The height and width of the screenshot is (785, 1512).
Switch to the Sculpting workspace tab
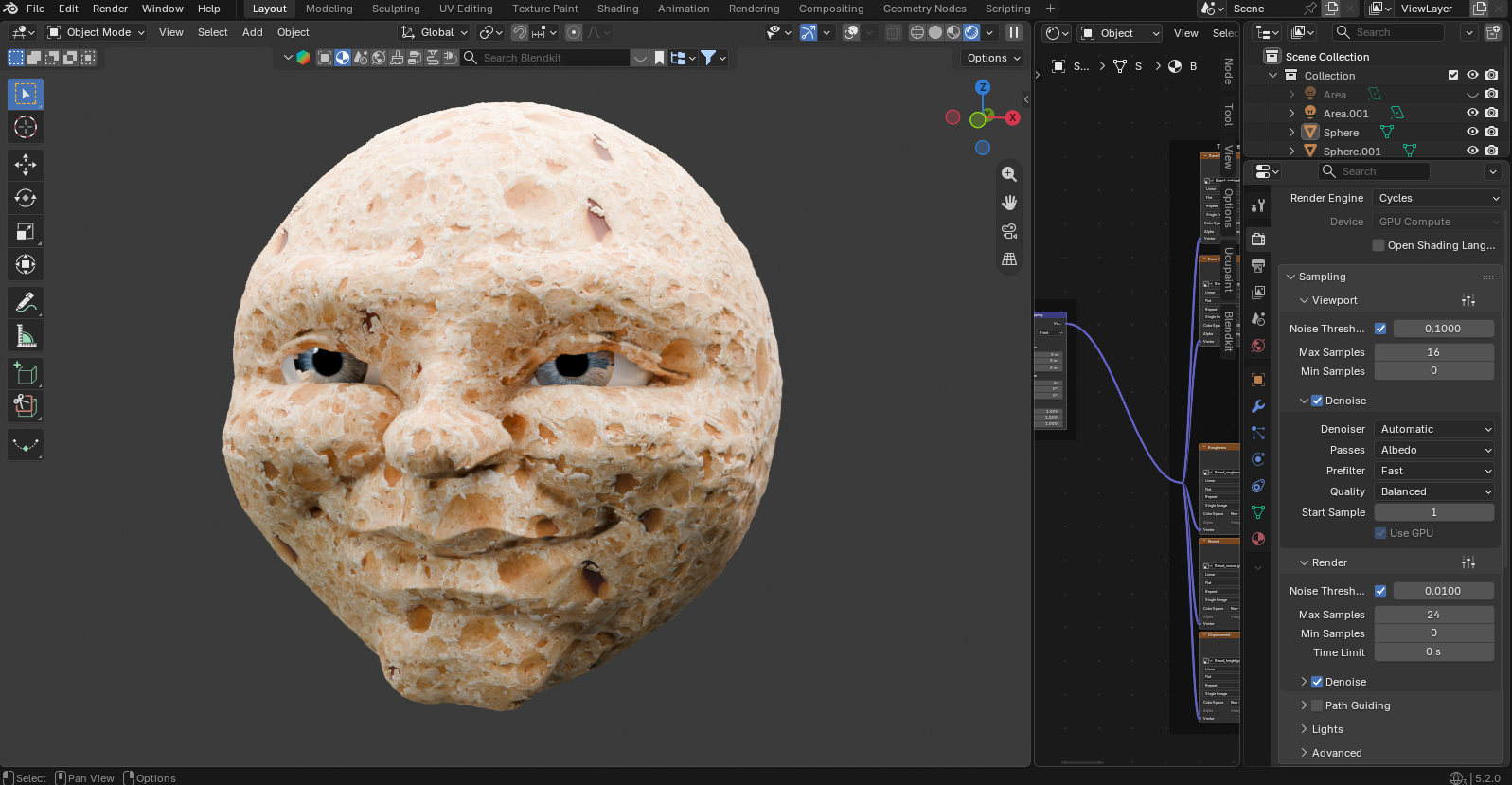click(396, 9)
